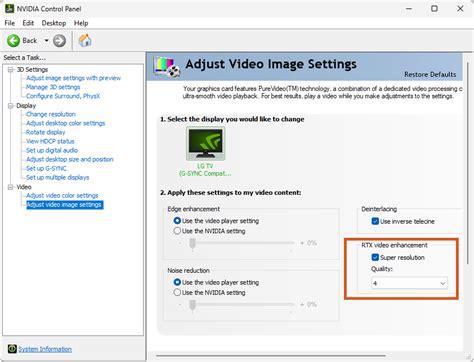Maximize the NVIDIA Control Panel window
The image size is (474, 362).
434,9
